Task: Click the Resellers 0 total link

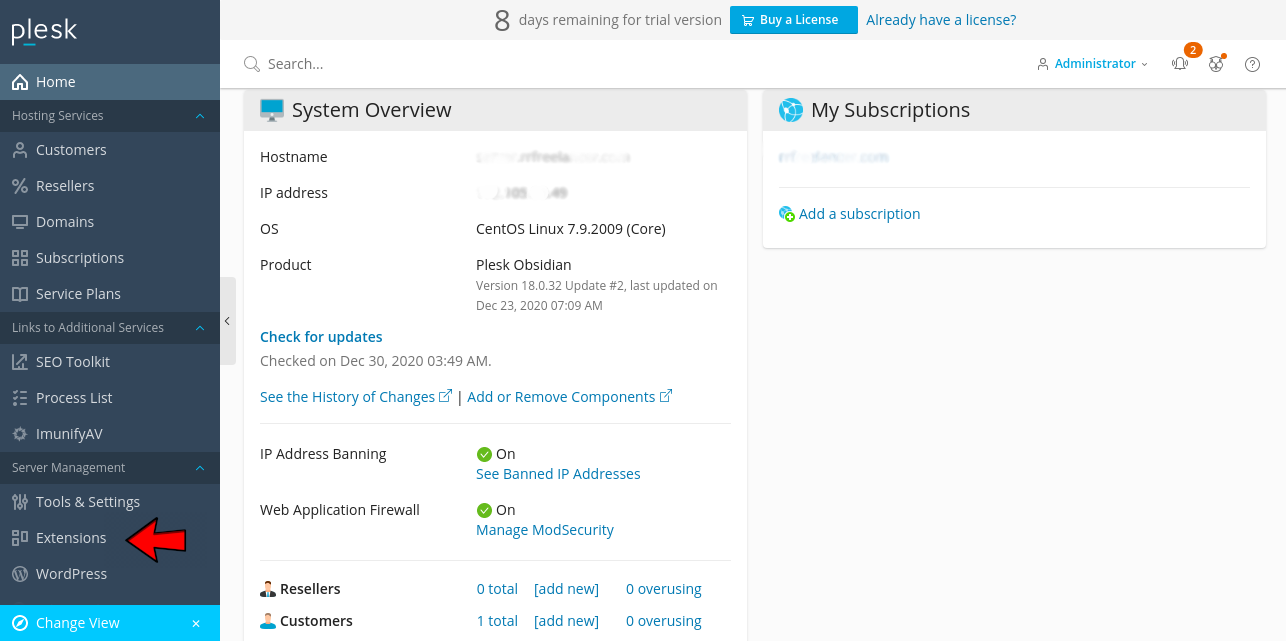Action: [x=497, y=589]
